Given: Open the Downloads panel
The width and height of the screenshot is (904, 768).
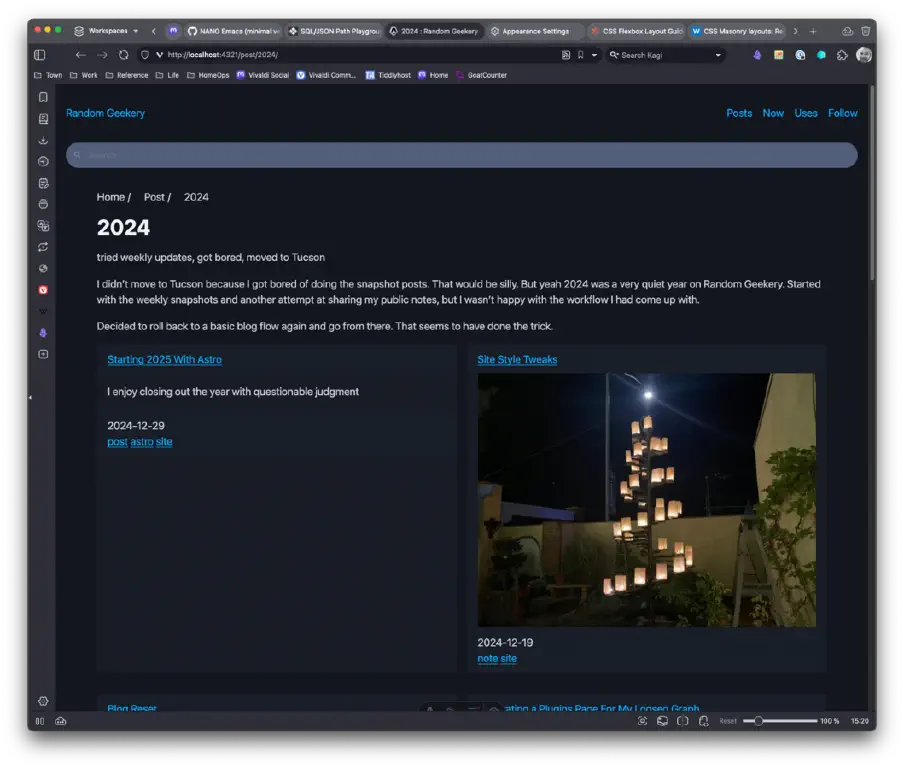Looking at the screenshot, I should [x=43, y=140].
